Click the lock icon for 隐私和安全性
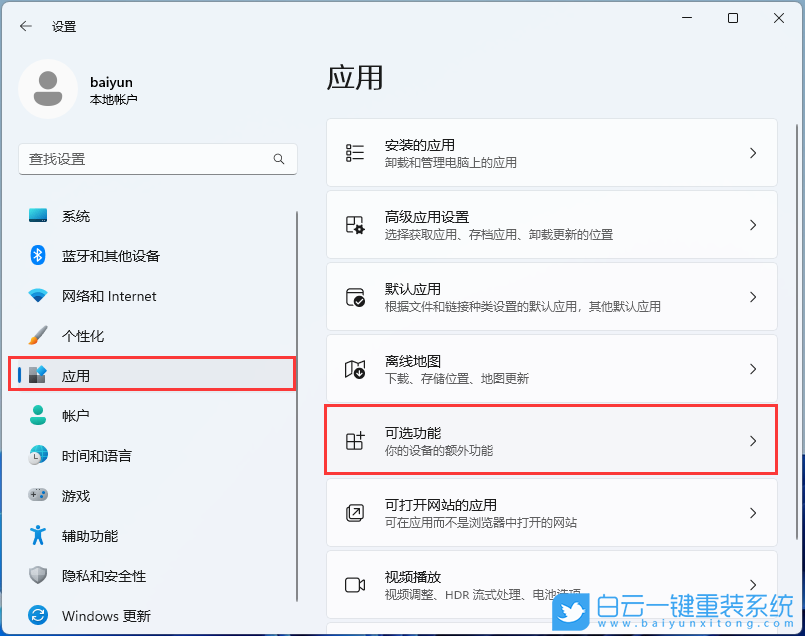The image size is (805, 636). tap(39, 576)
